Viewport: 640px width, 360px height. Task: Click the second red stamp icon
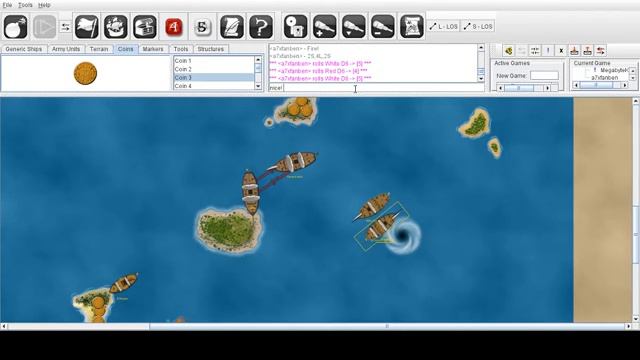587,51
